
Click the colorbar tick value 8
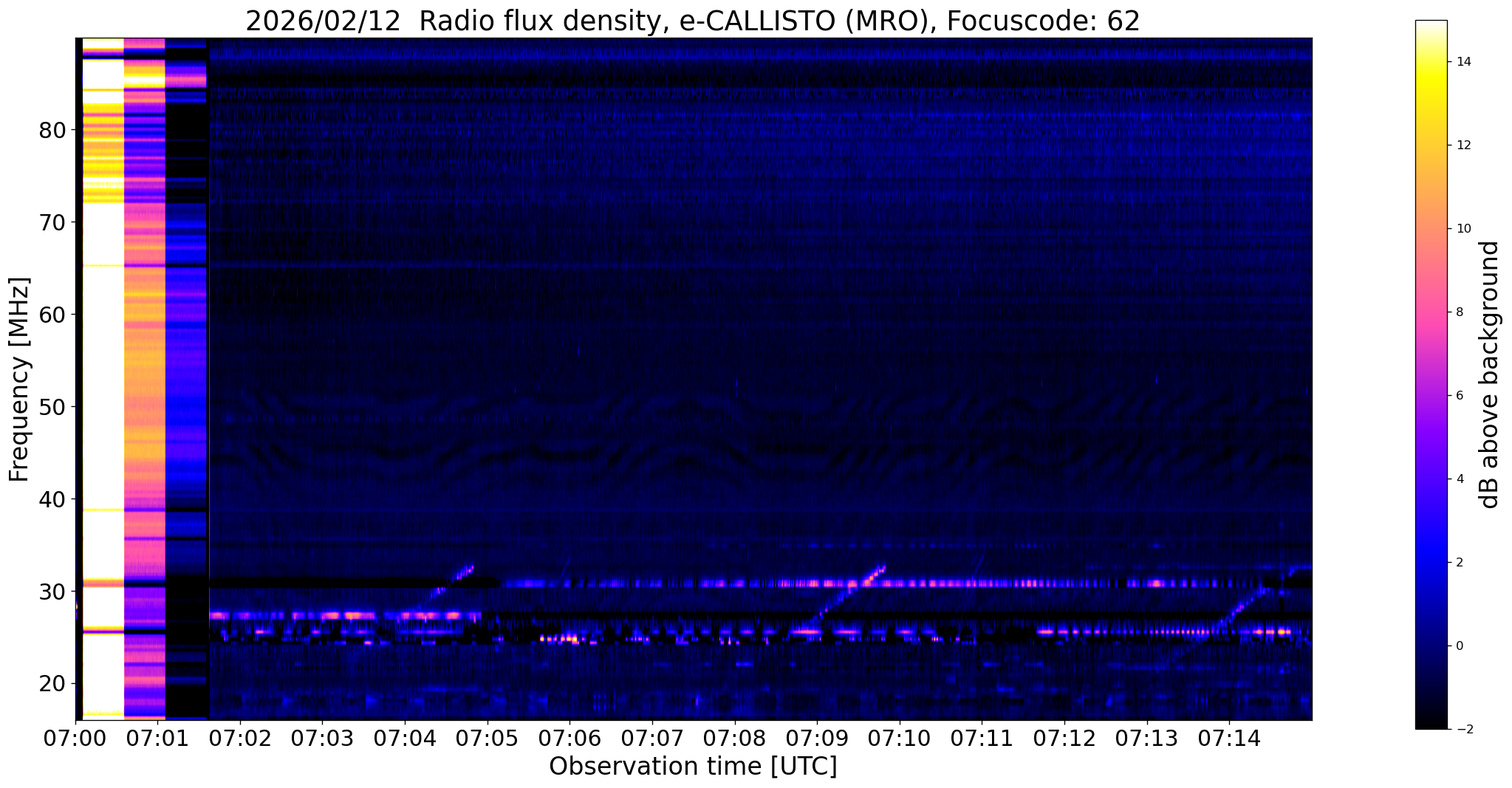(1459, 312)
